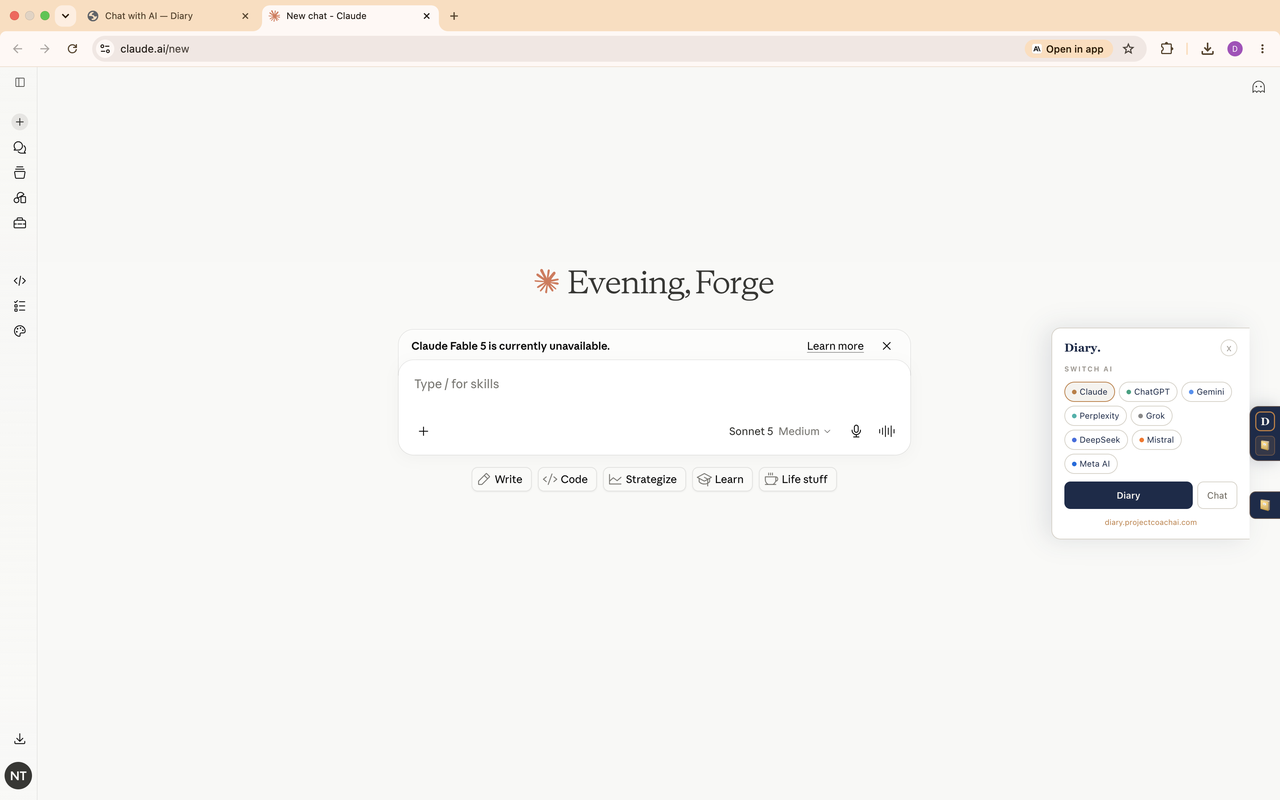The width and height of the screenshot is (1280, 800).
Task: Open the browser extensions puzzle icon
Action: point(1166,48)
